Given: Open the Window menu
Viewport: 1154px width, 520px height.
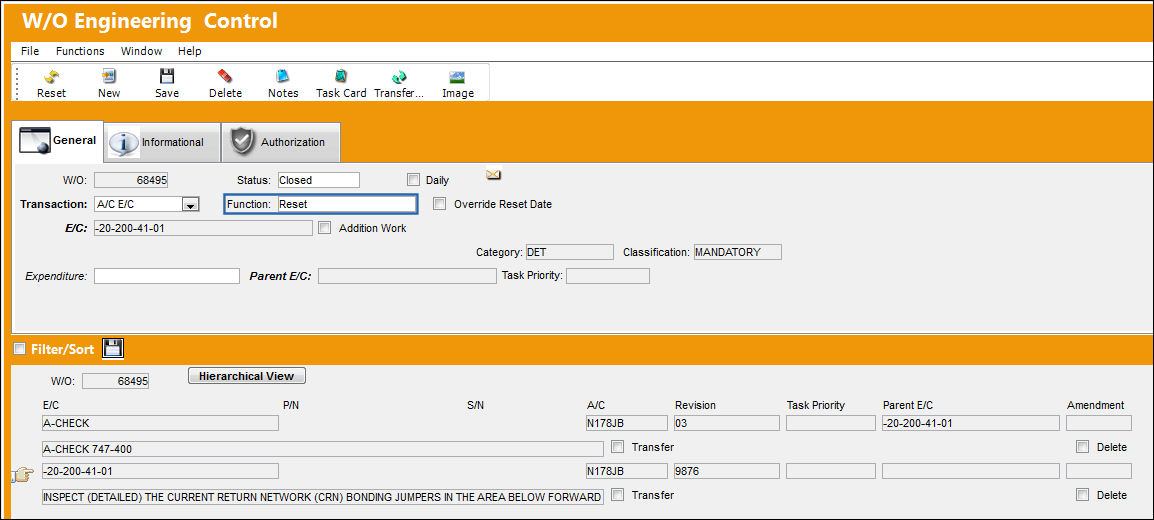Looking at the screenshot, I should click(141, 51).
